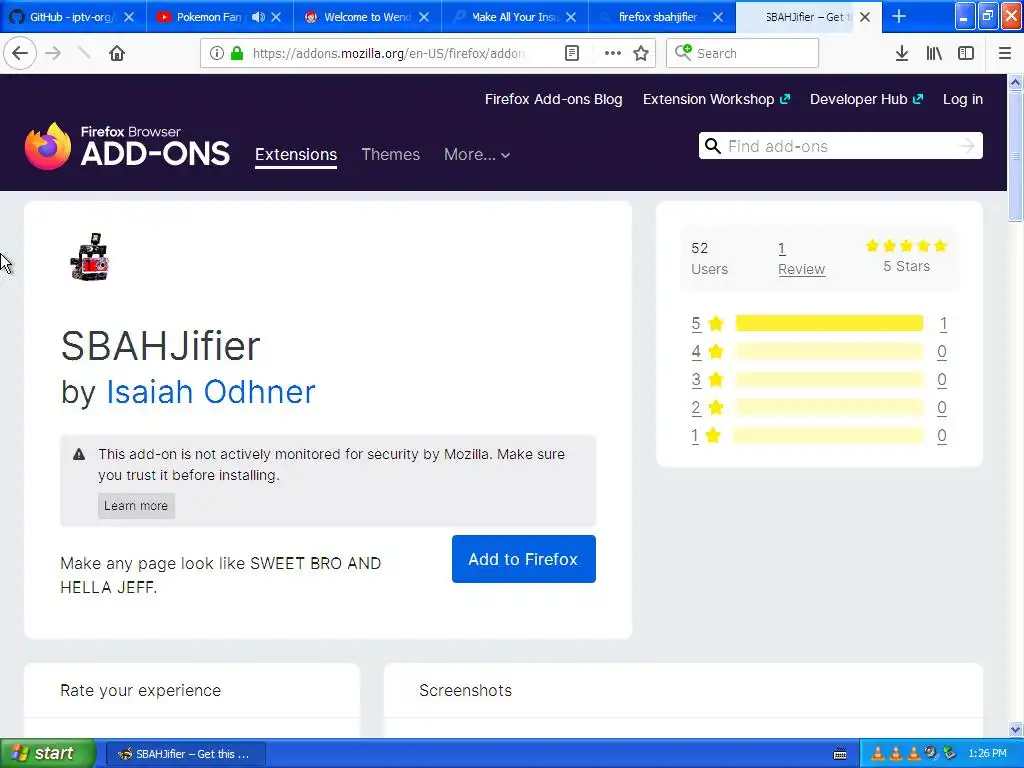
Task: Open the Extensions nav item
Action: point(296,155)
